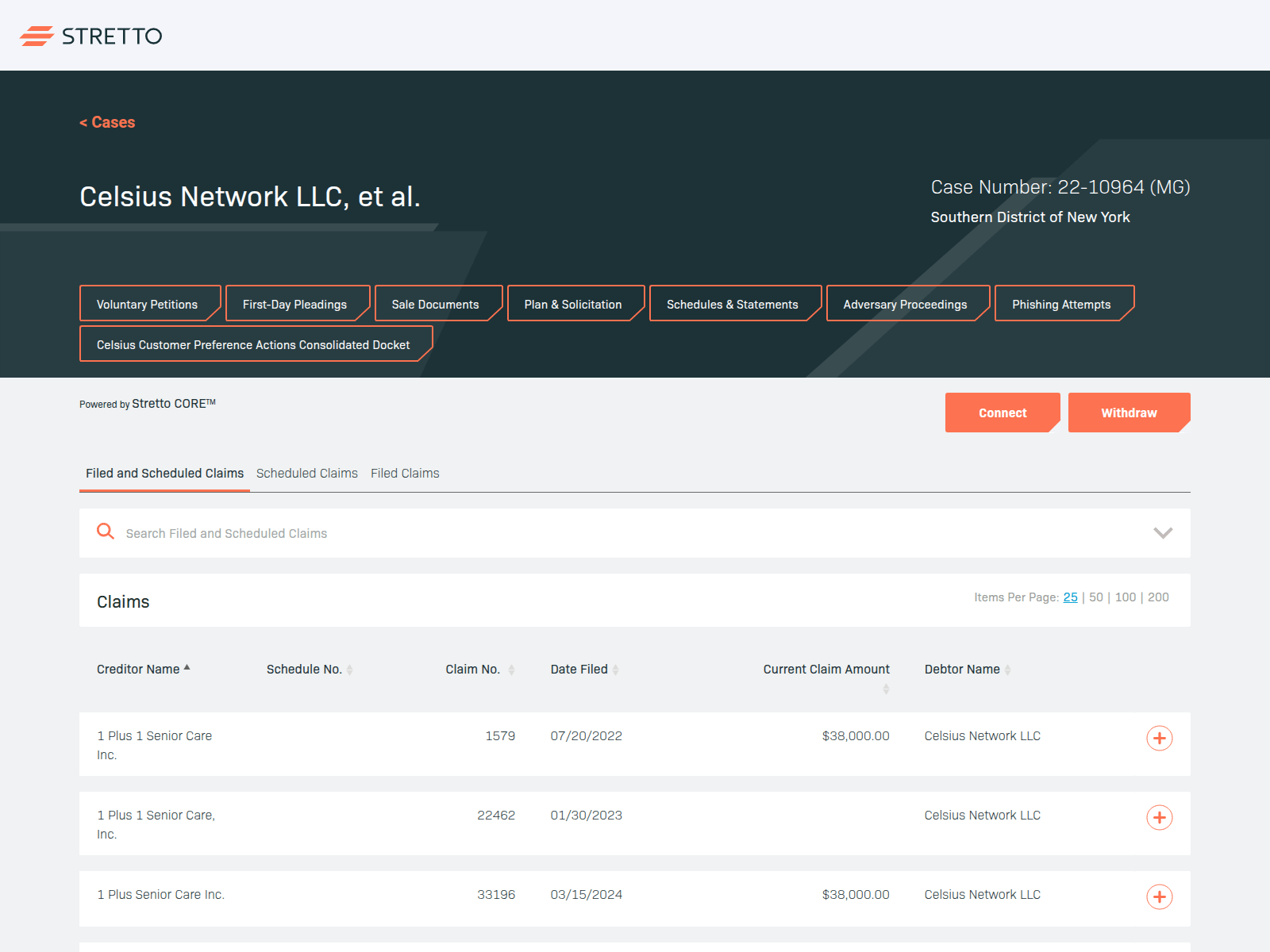Image resolution: width=1270 pixels, height=952 pixels.
Task: Open First-Day Pleadings
Action: tap(298, 304)
